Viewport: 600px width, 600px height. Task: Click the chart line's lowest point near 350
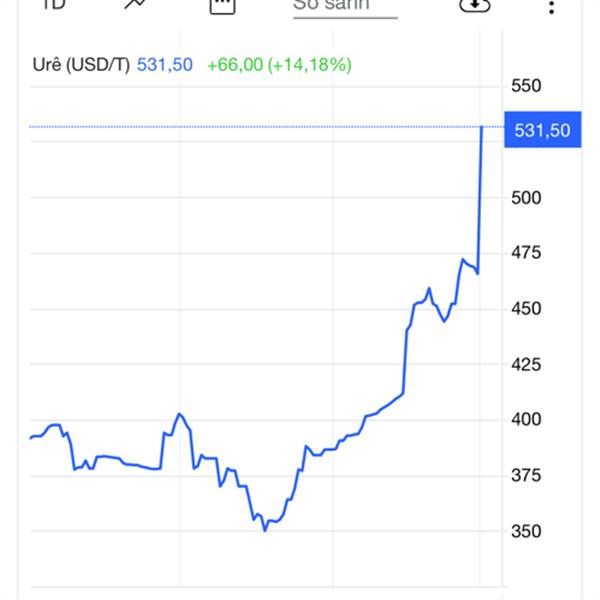tap(265, 530)
